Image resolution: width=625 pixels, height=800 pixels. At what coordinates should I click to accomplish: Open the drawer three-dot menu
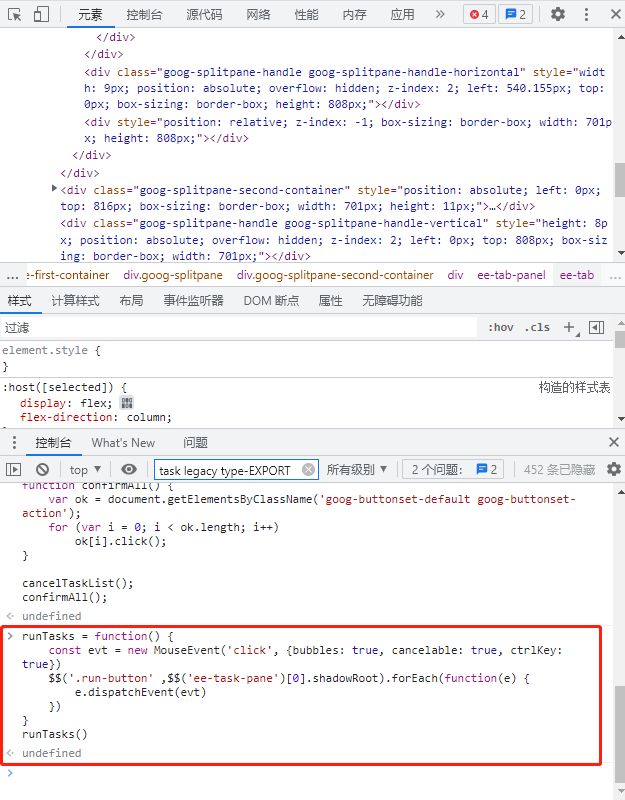tap(14, 442)
